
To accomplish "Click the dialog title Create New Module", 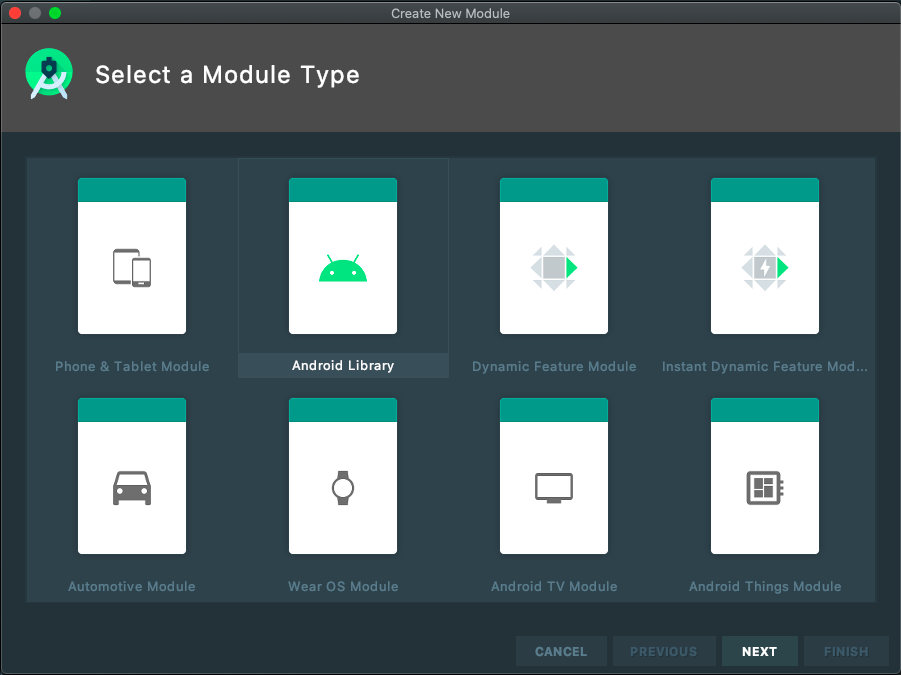I will [450, 13].
